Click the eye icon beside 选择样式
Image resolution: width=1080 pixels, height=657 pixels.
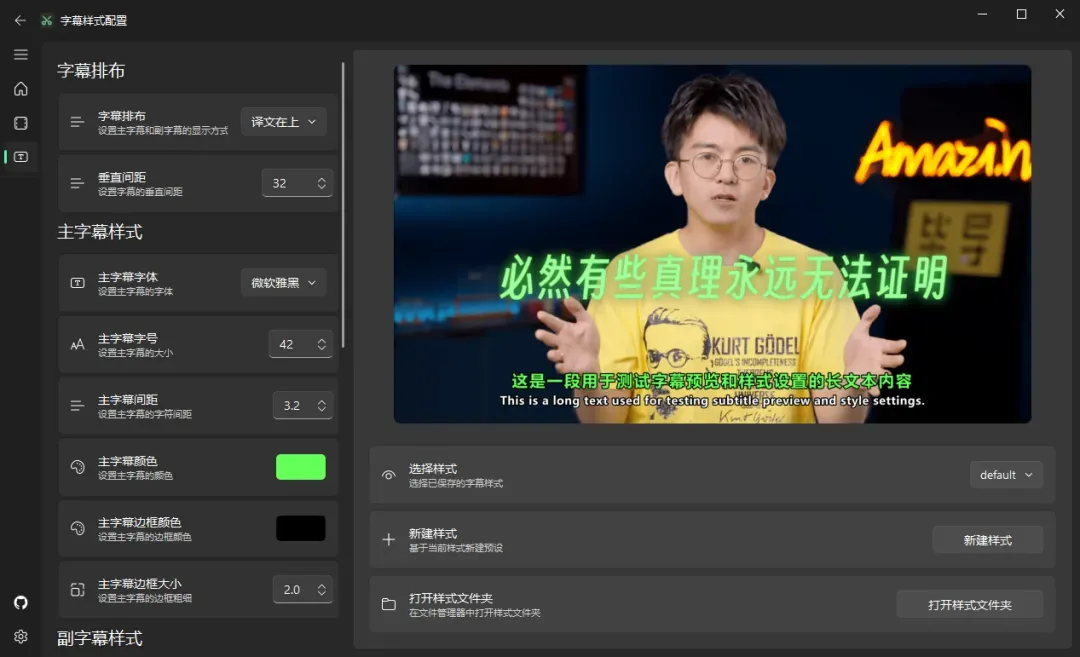pos(389,475)
